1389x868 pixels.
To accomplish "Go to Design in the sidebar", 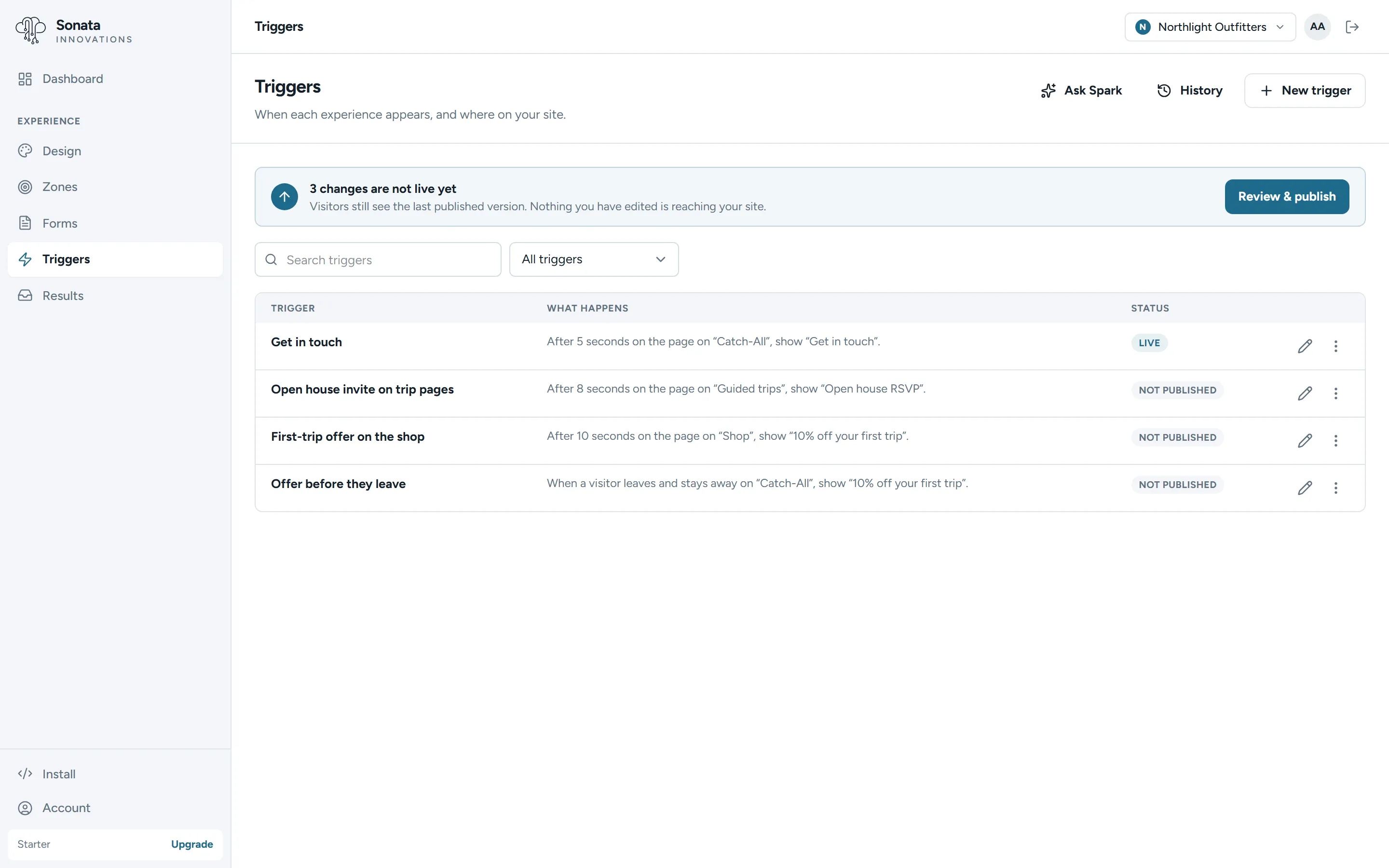I will point(115,151).
